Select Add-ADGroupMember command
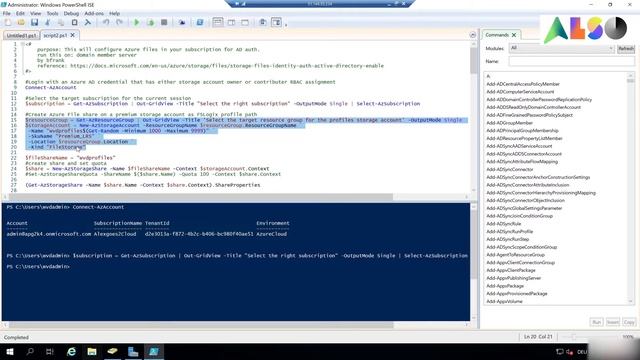This screenshot has height=360, width=640. 509,123
